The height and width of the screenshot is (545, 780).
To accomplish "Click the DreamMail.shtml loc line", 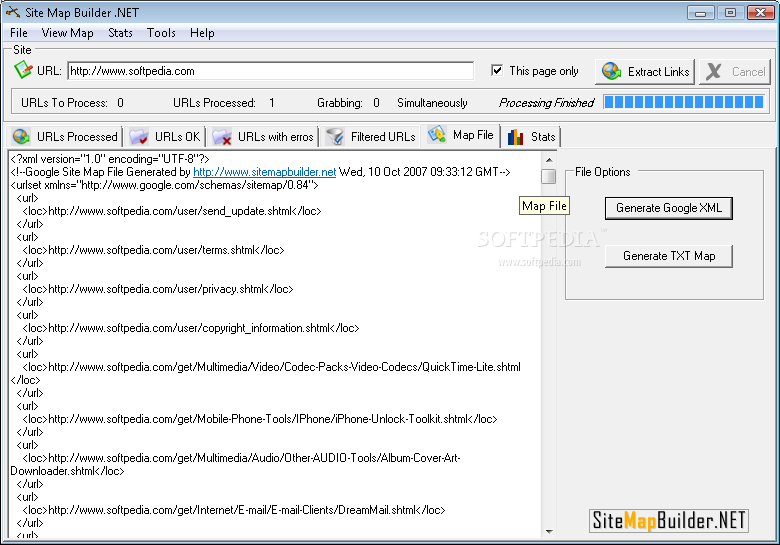I will [234, 510].
